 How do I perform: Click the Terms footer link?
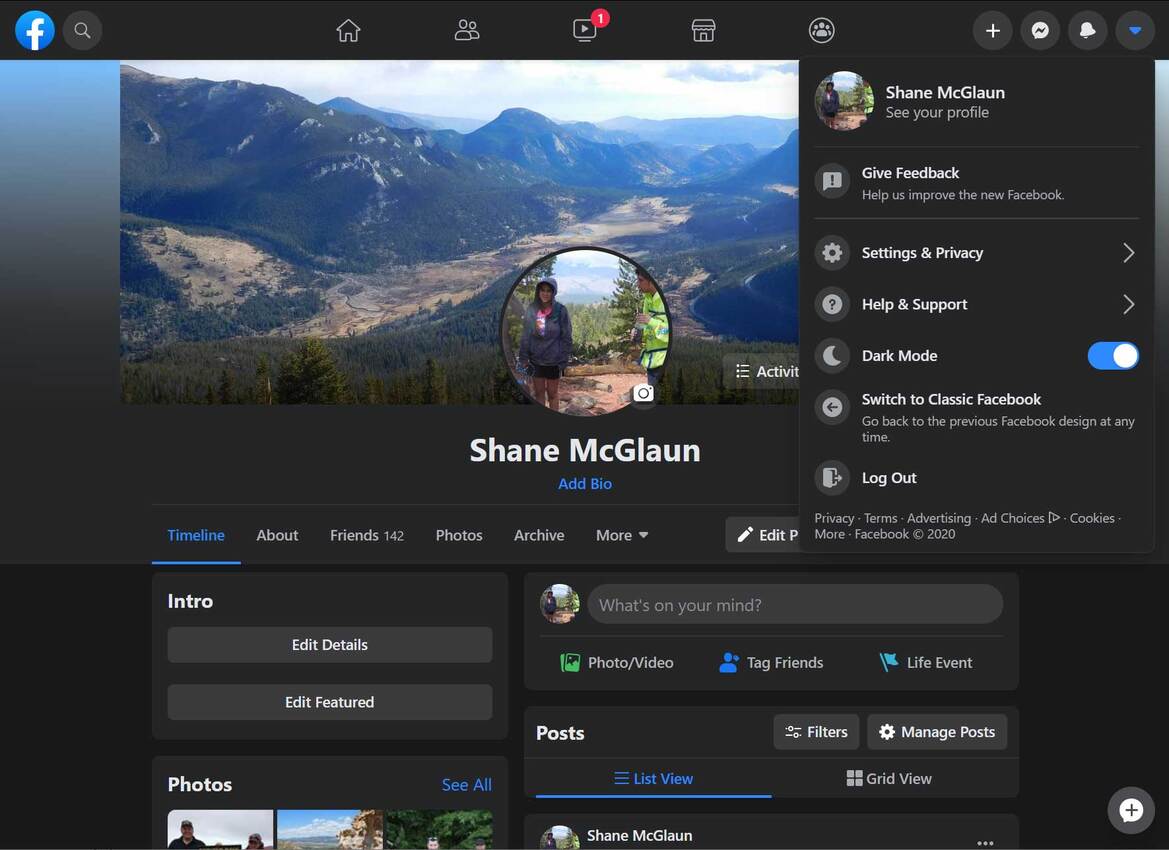[880, 518]
